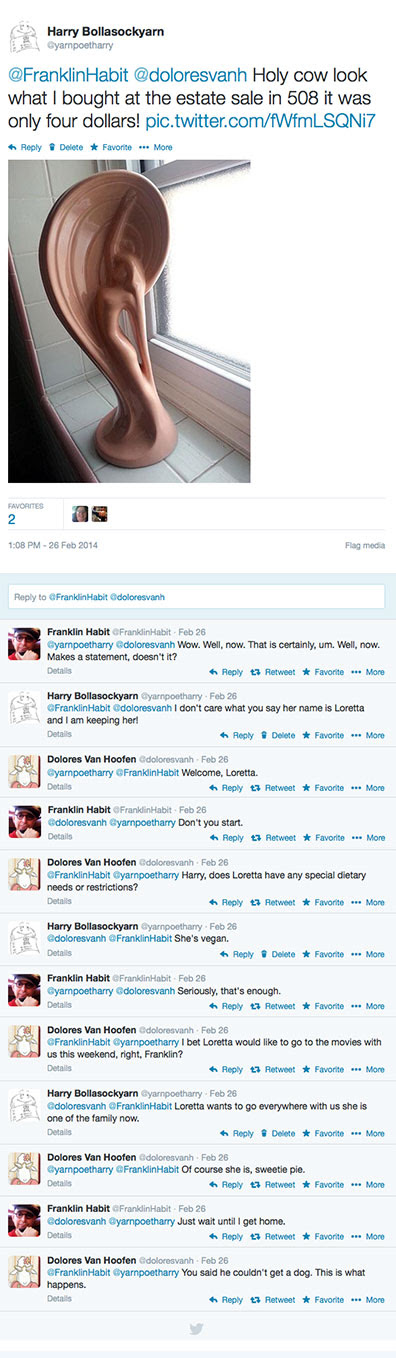The height and width of the screenshot is (1358, 396).
Task: Favorite Dolores's 'Welcome, Loretta' tweet
Action: 323,788
